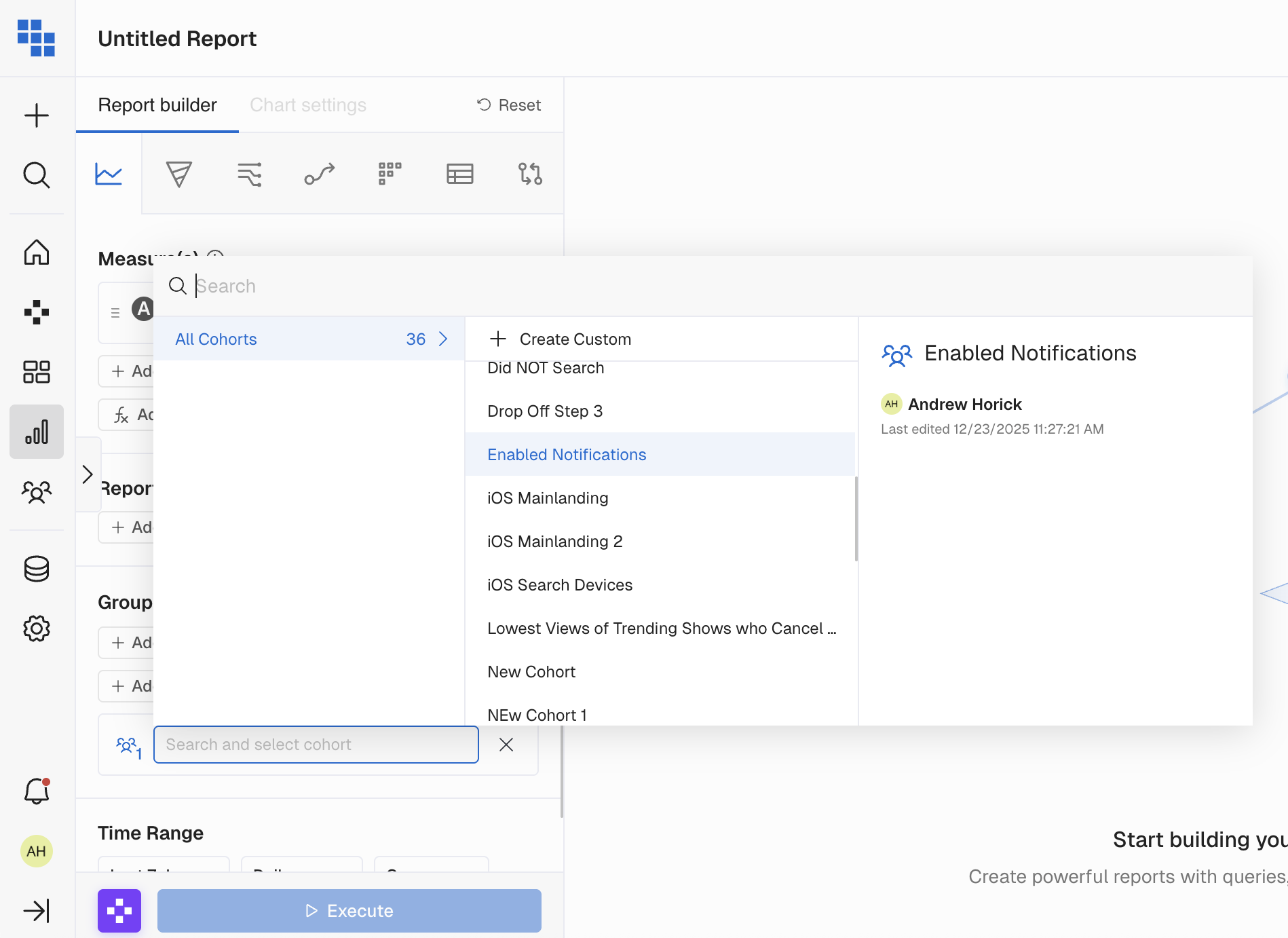Open the dashboards grid sidebar icon
This screenshot has height=938, width=1288.
(x=37, y=372)
